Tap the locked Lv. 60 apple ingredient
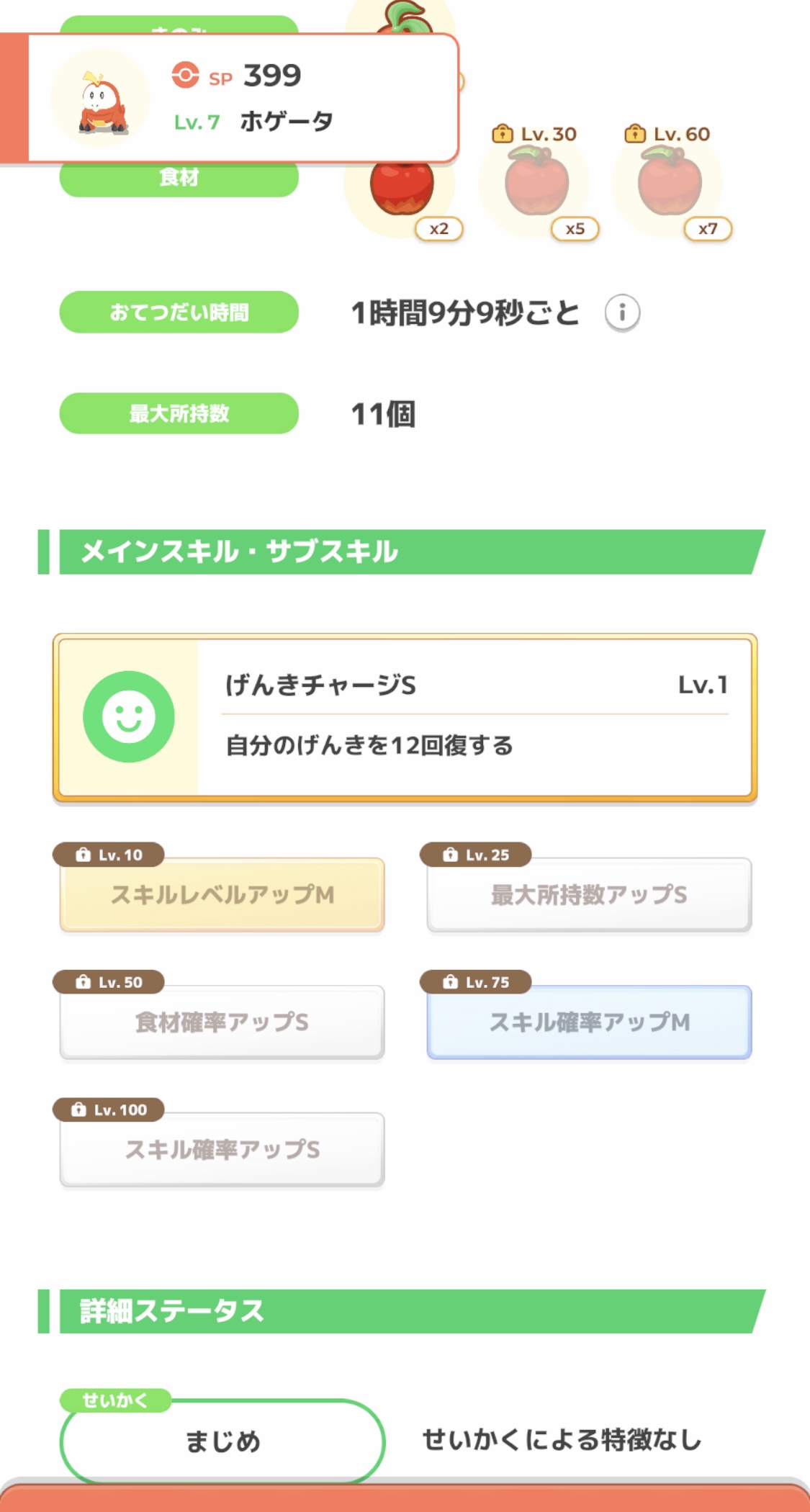 click(670, 182)
